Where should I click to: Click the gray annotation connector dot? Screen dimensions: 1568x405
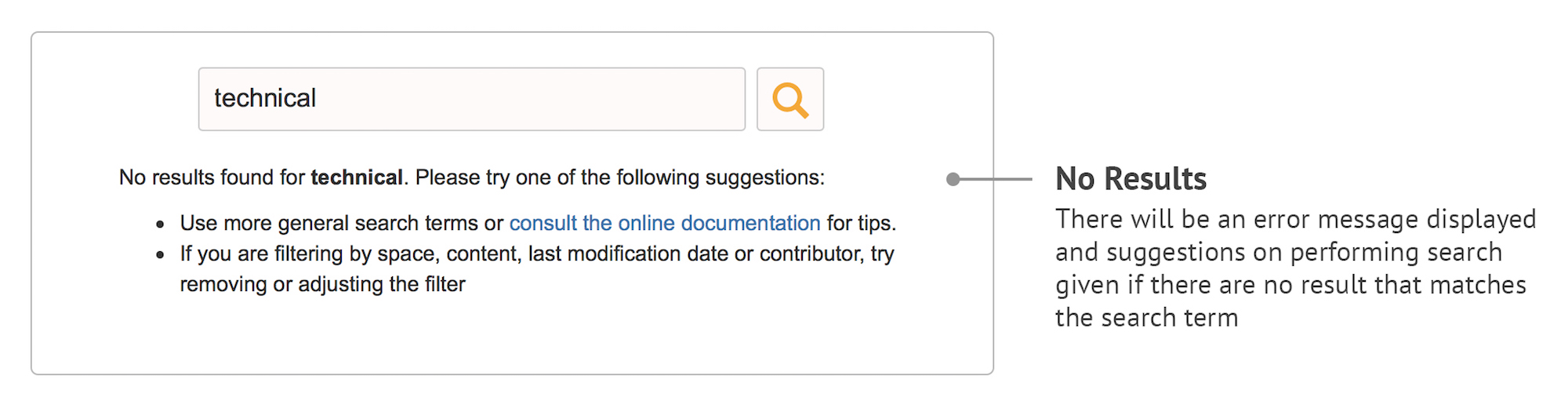(953, 179)
